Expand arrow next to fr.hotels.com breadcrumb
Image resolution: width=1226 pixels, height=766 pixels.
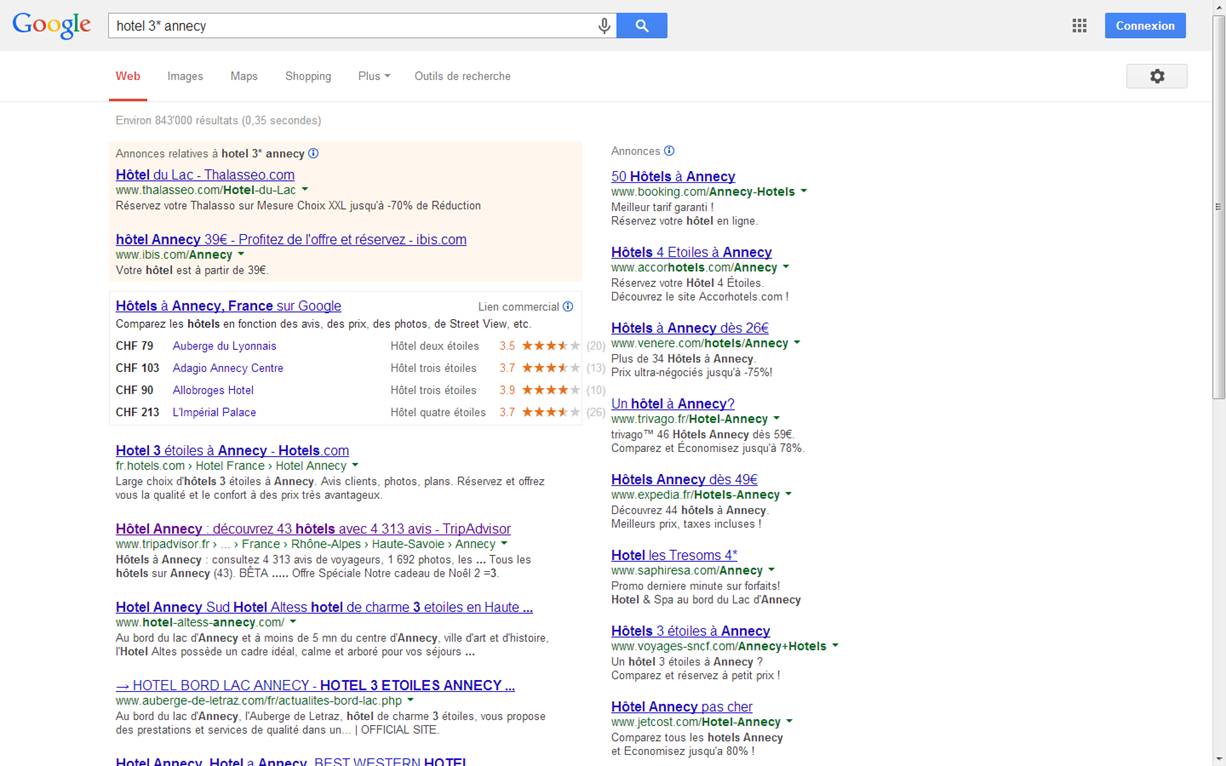355,465
